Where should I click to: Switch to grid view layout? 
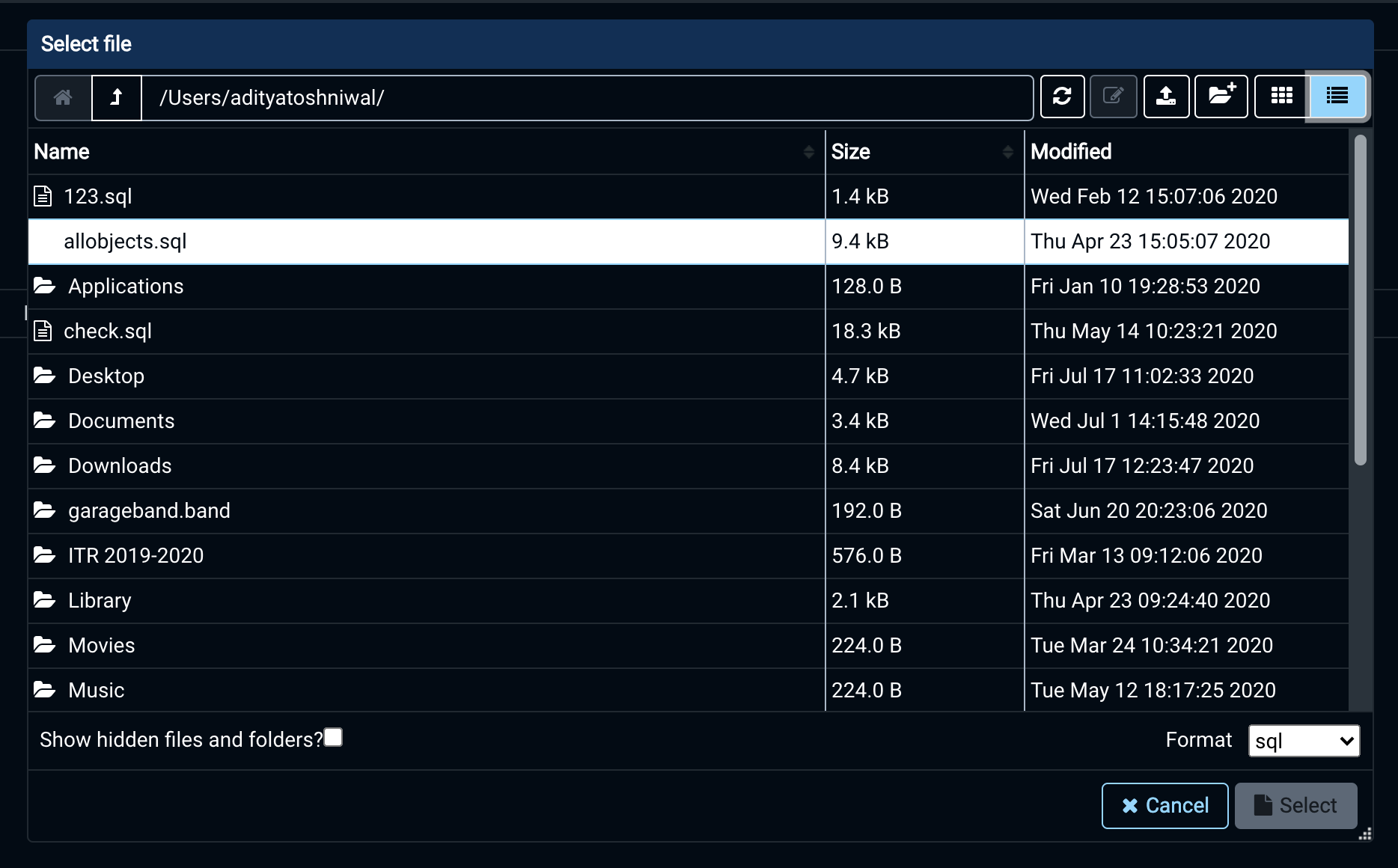(1282, 96)
